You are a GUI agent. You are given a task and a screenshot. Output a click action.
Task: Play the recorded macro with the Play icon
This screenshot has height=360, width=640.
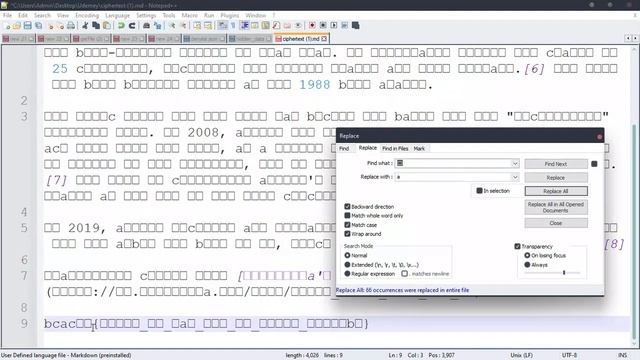click(334, 25)
